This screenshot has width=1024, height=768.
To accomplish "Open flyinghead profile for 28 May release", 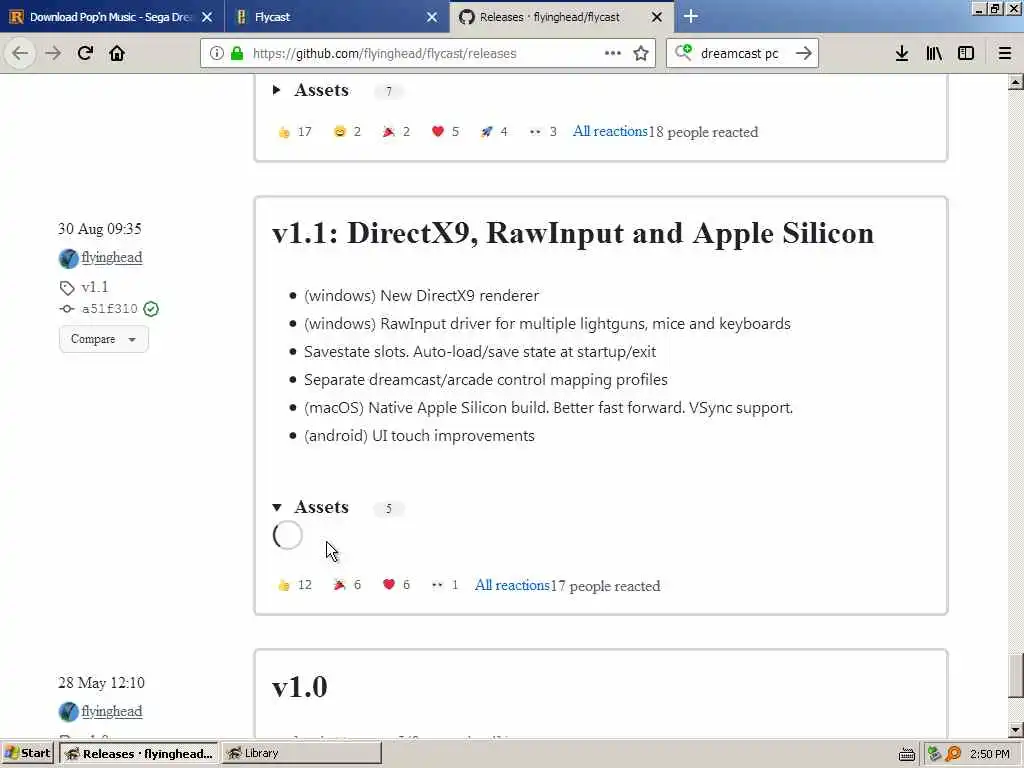I will pos(112,711).
